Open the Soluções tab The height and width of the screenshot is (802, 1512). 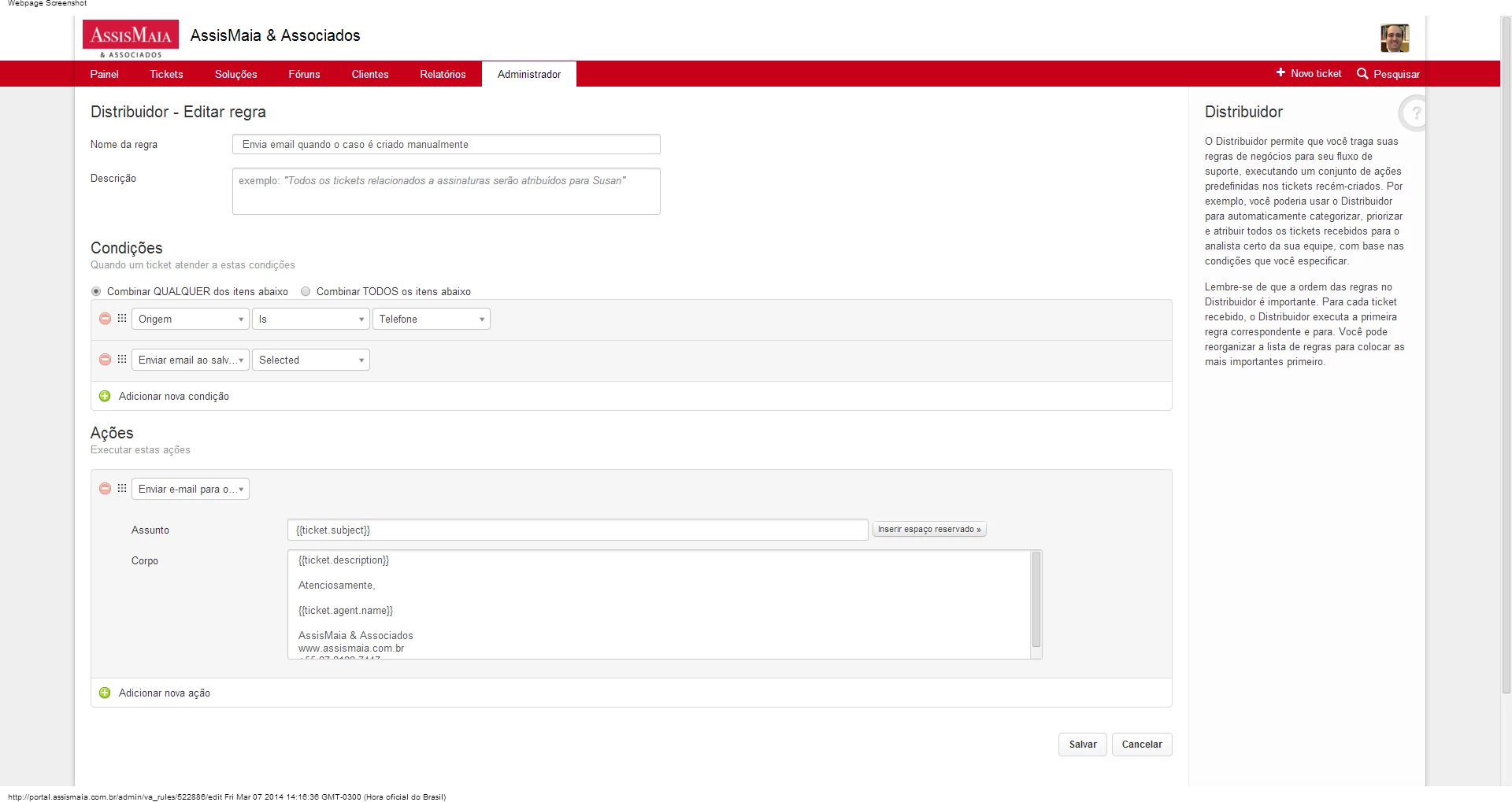tap(236, 74)
